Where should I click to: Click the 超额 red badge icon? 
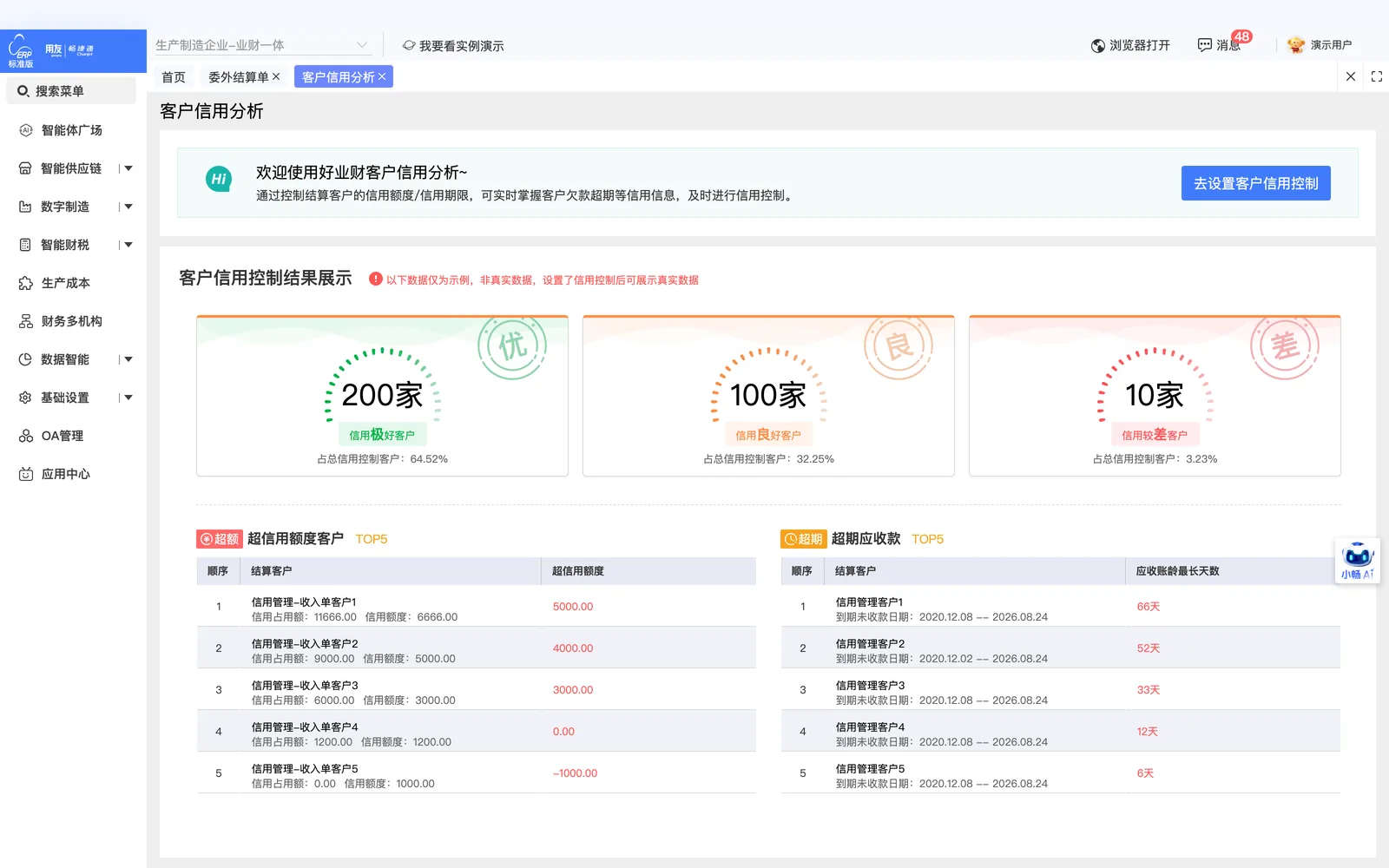pos(219,539)
